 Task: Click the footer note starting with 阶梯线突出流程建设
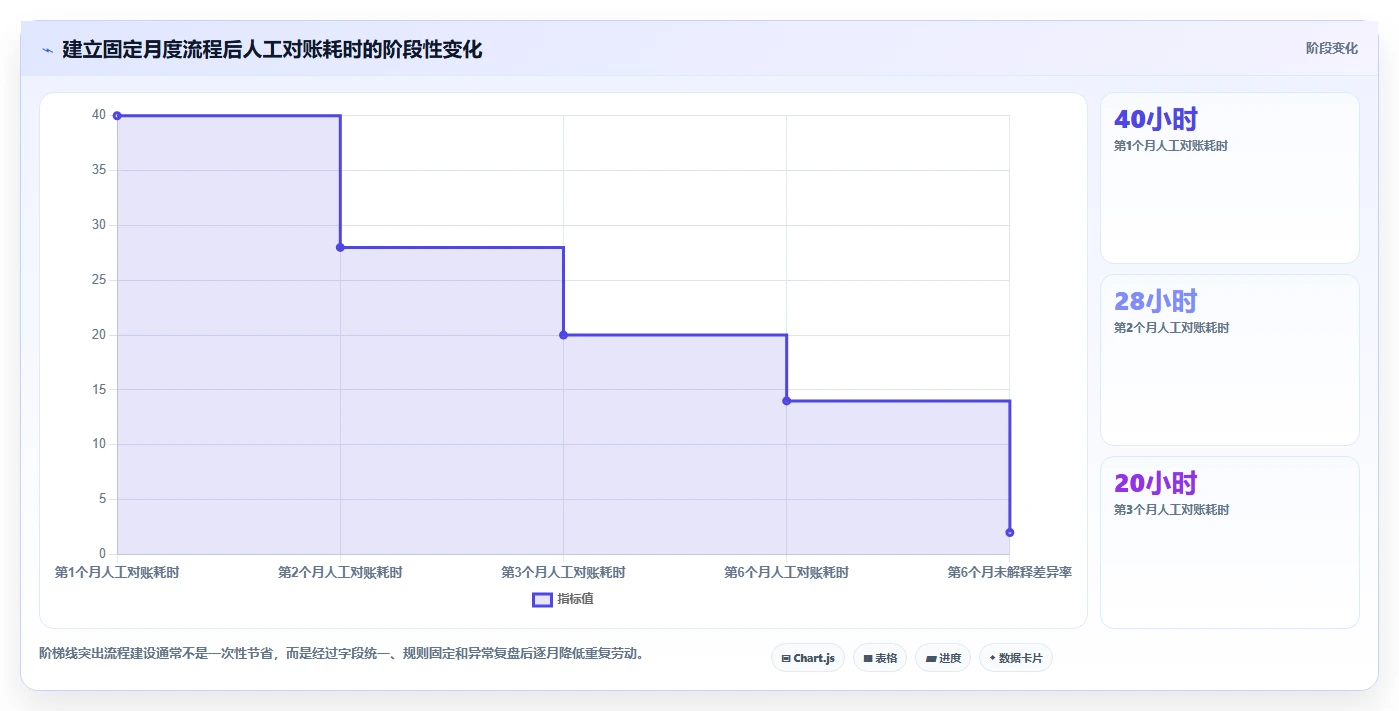point(344,654)
